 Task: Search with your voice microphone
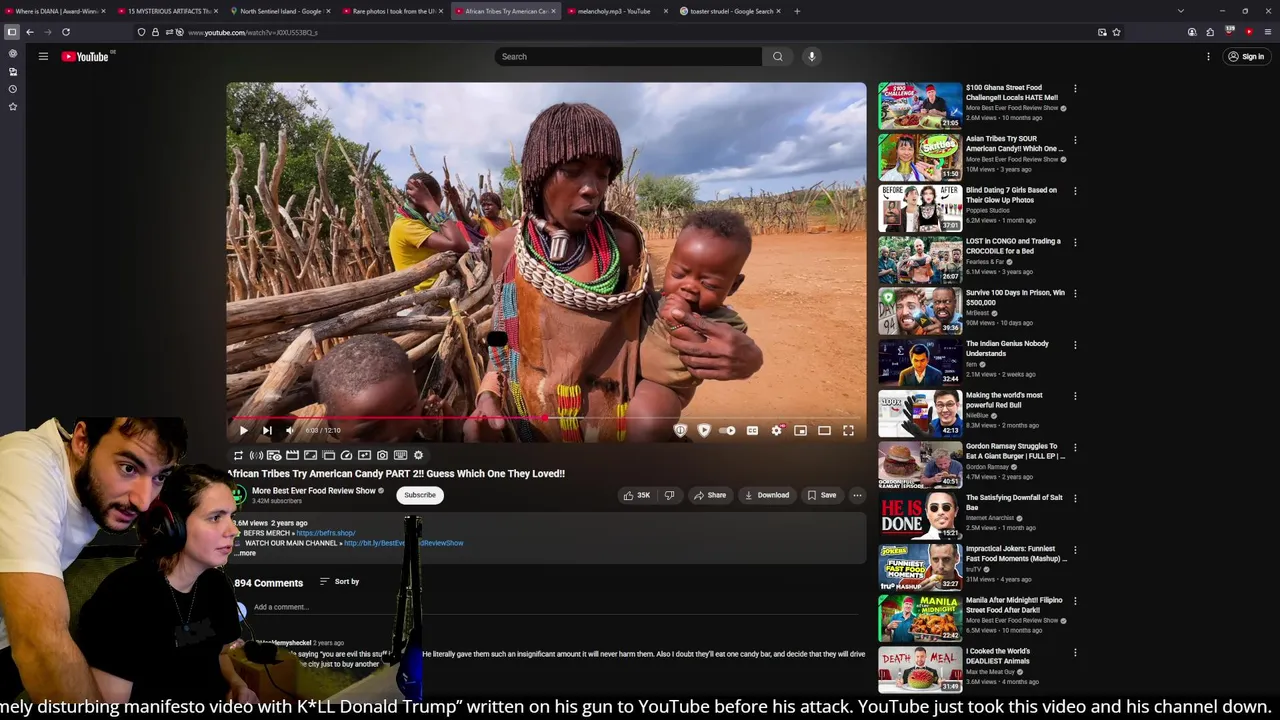coord(812,56)
